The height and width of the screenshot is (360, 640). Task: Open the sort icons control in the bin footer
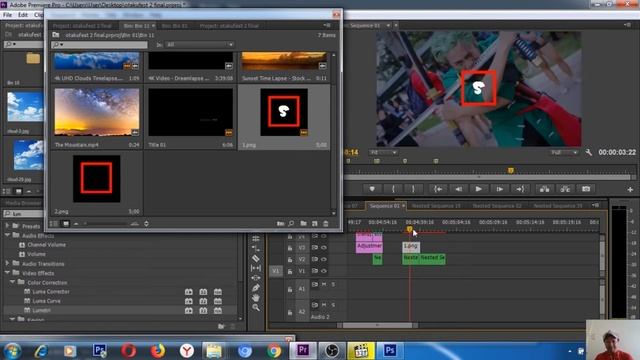coord(146,224)
